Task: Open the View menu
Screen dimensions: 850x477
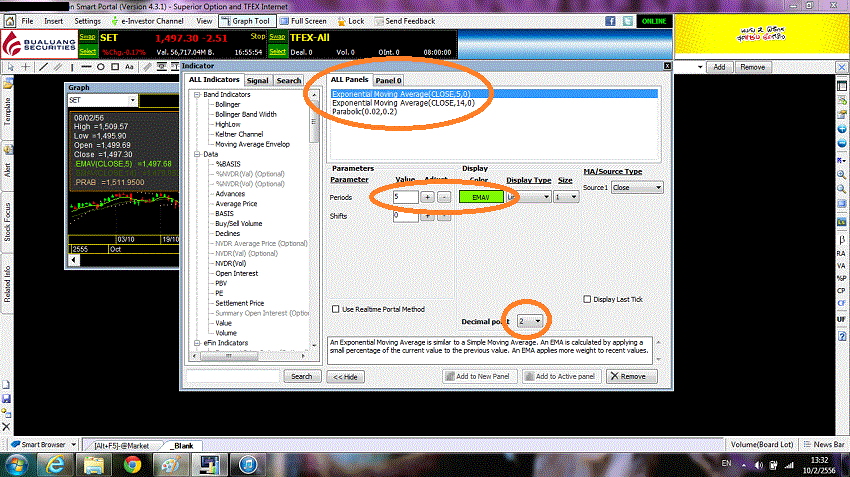Action: click(x=204, y=21)
